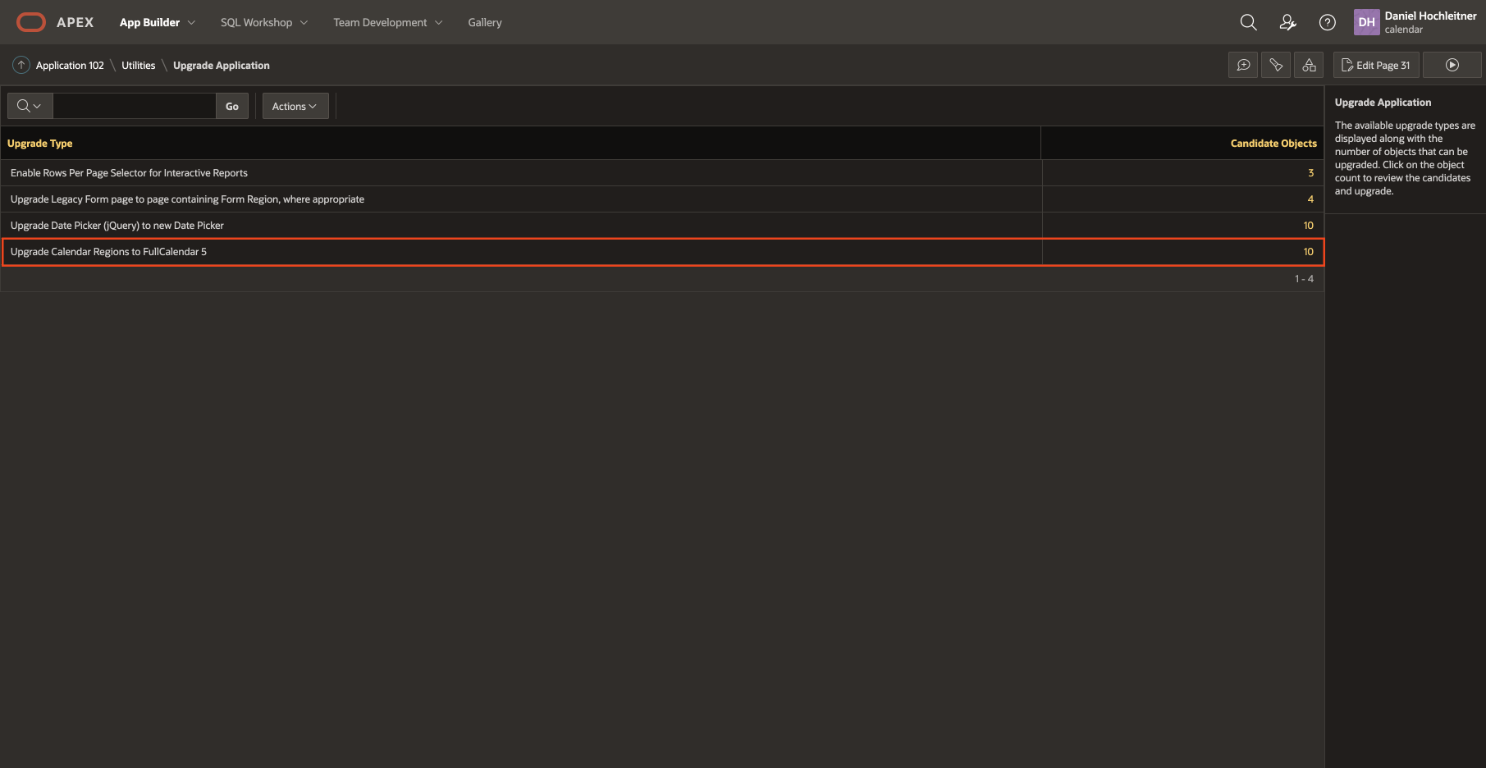
Task: Open the SQL Workshop menu item
Action: (x=257, y=22)
